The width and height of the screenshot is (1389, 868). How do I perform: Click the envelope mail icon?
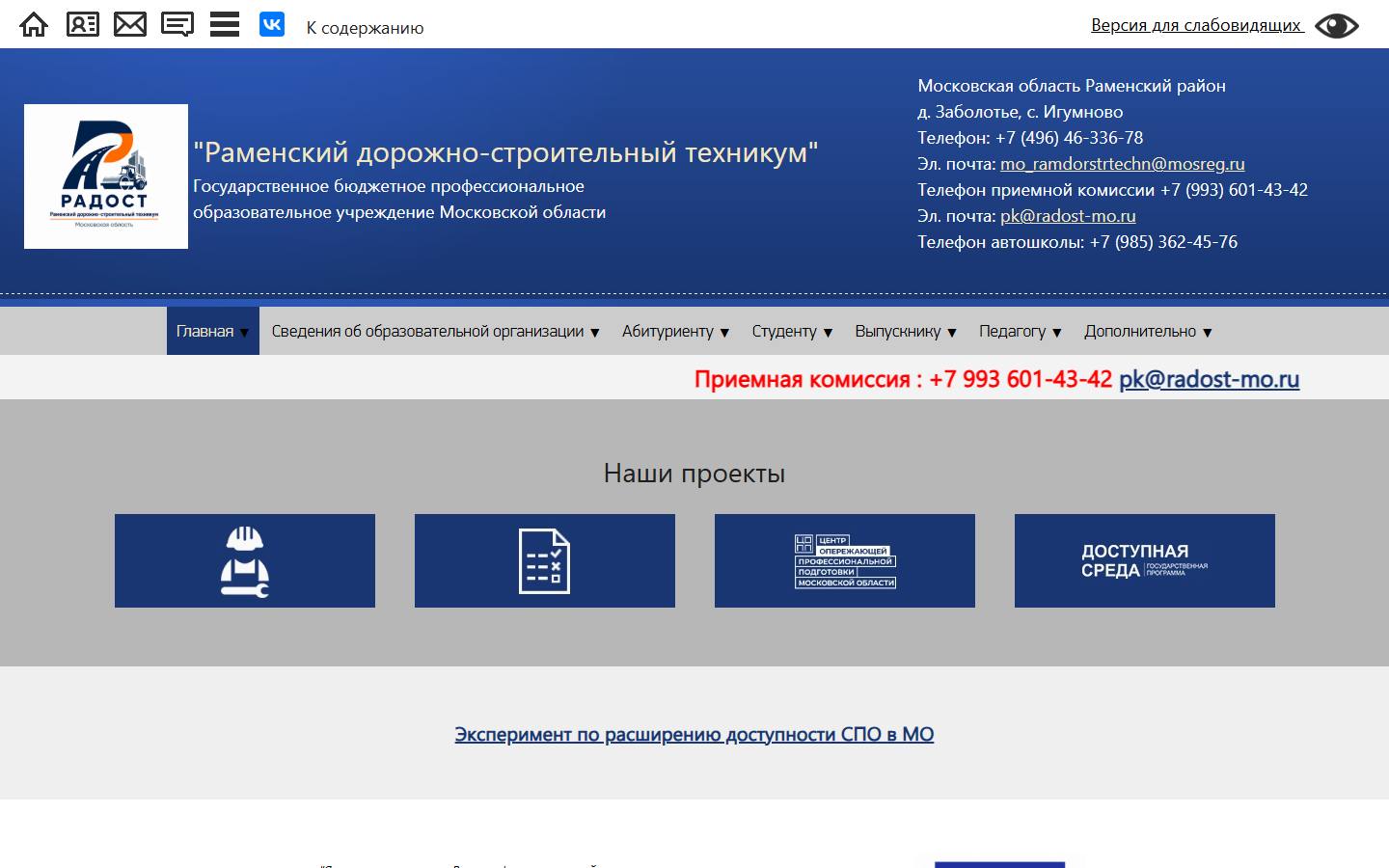pos(130,24)
